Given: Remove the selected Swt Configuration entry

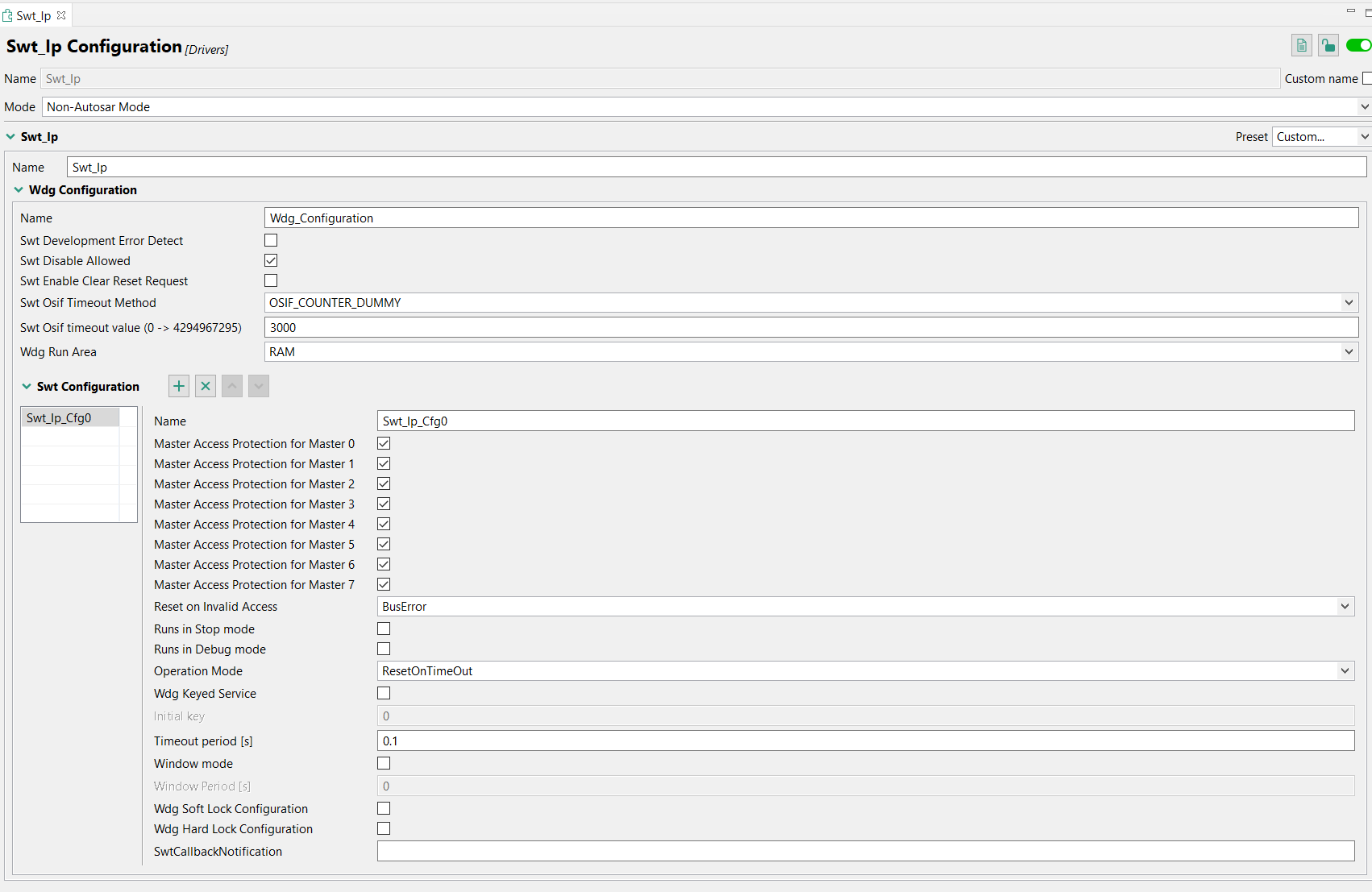Looking at the screenshot, I should click(205, 386).
